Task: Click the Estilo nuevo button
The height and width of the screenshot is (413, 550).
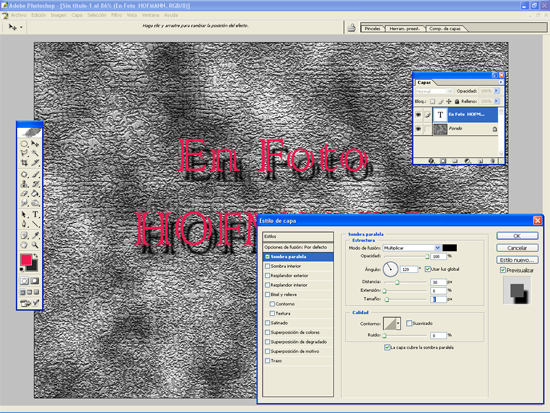Action: tap(517, 260)
